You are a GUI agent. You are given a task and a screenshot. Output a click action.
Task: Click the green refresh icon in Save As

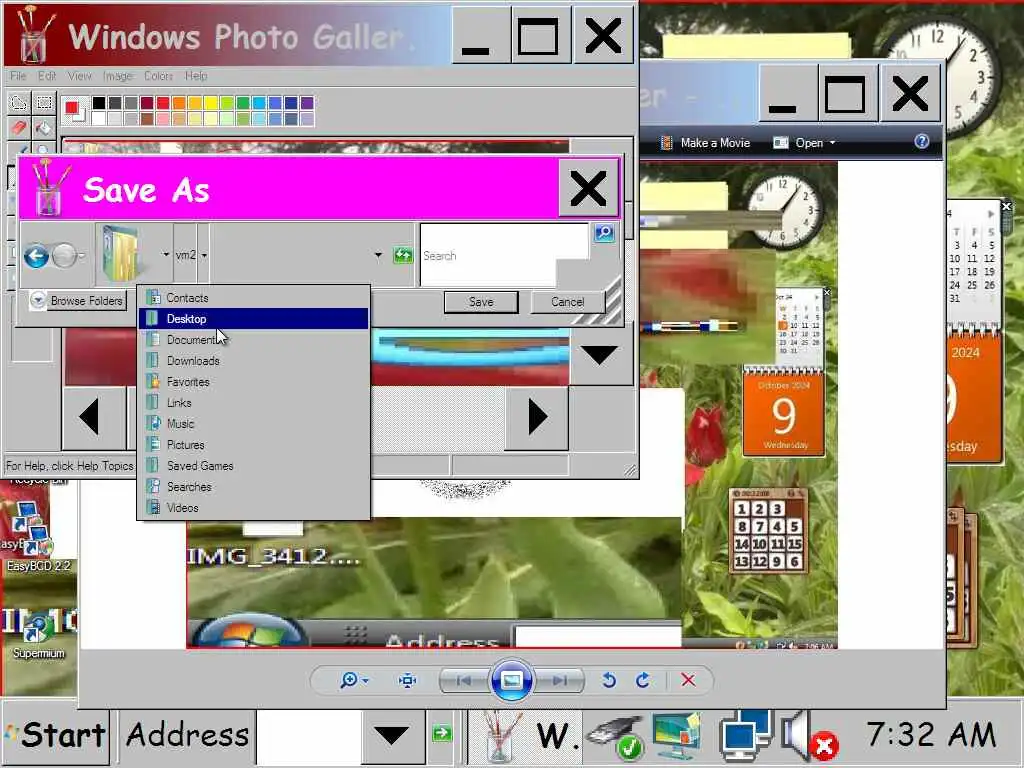click(402, 255)
